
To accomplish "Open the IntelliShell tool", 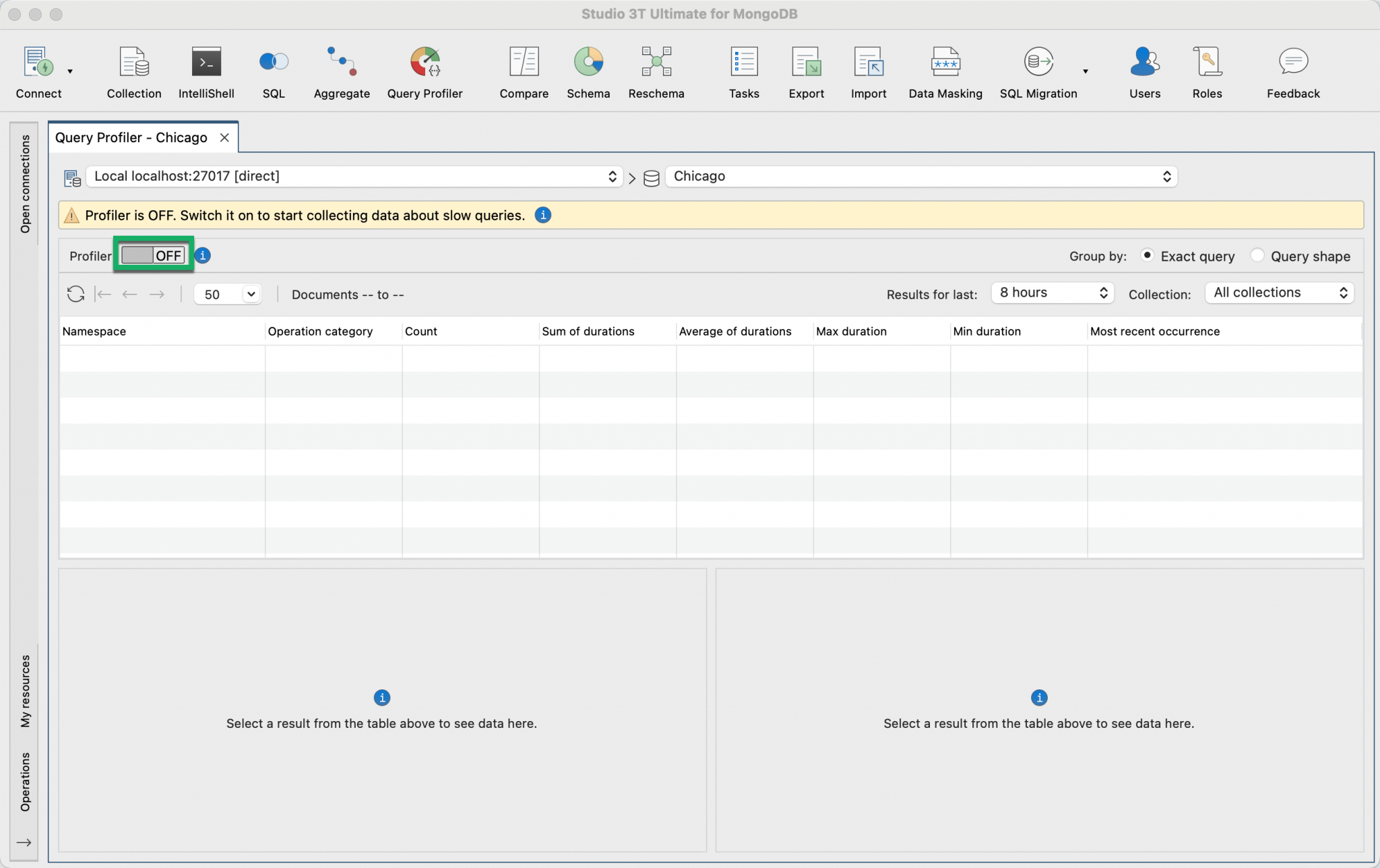I will point(206,71).
